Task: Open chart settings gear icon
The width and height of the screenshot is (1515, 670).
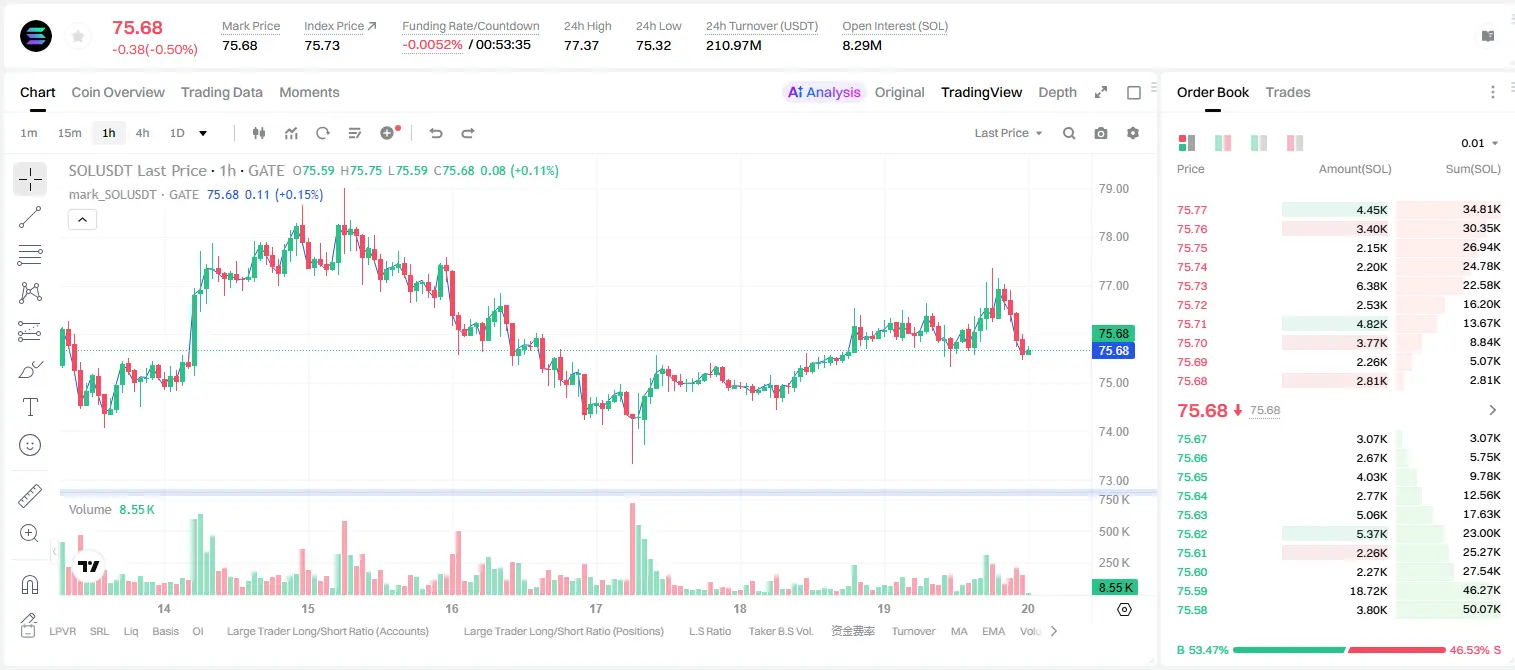Action: [1133, 133]
